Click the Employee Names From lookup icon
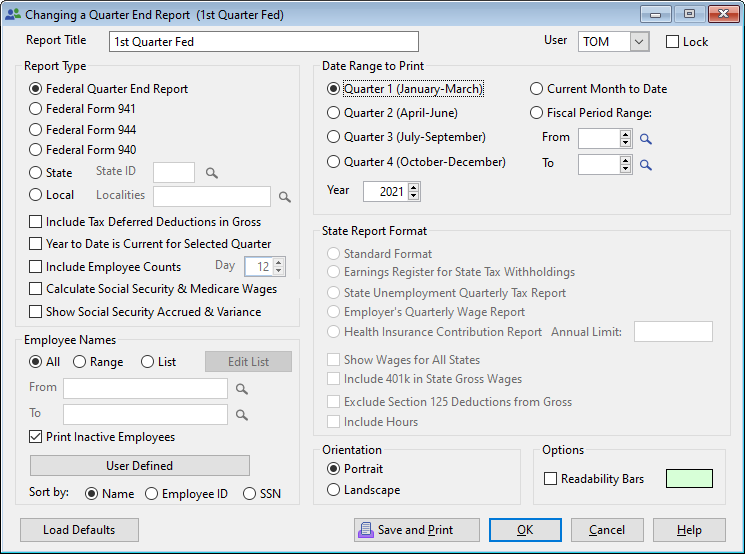745x554 pixels. click(x=241, y=389)
